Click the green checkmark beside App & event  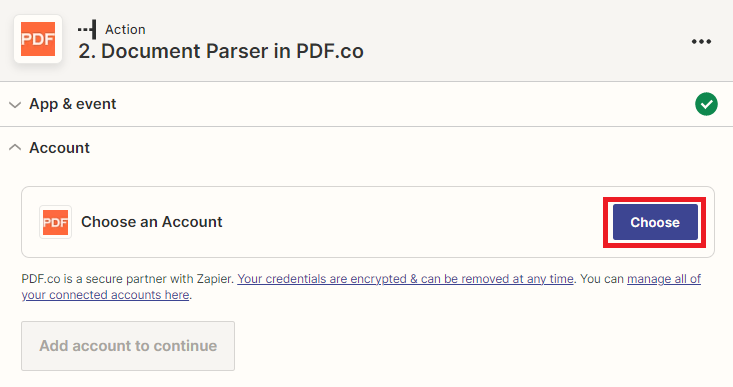[x=706, y=104]
